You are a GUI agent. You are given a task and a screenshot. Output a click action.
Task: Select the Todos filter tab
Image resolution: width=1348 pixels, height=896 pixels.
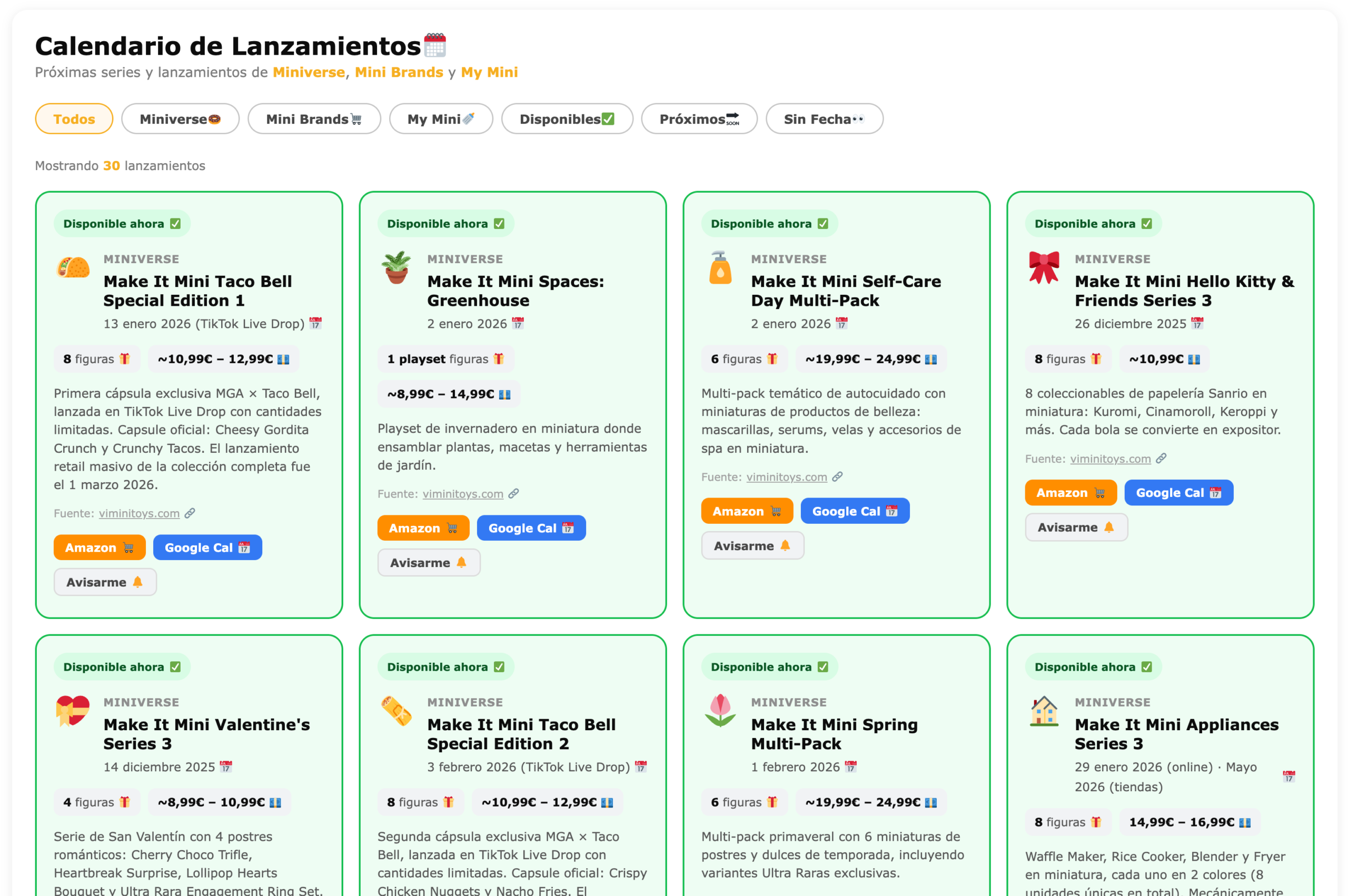74,119
